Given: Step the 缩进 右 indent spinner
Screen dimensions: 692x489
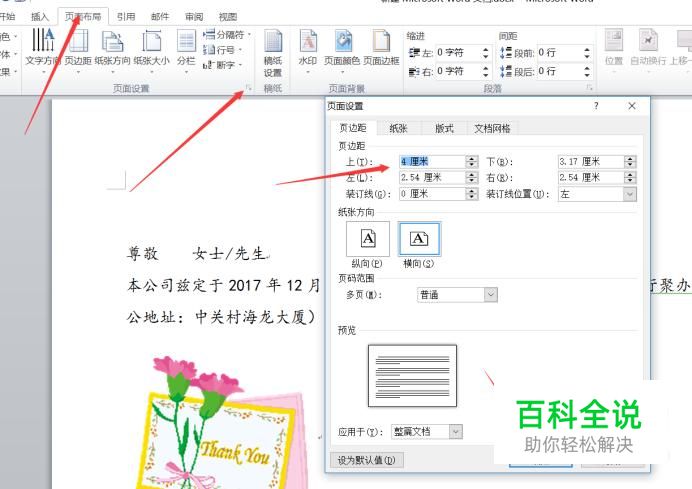Looking at the screenshot, I should pyautogui.click(x=485, y=71).
